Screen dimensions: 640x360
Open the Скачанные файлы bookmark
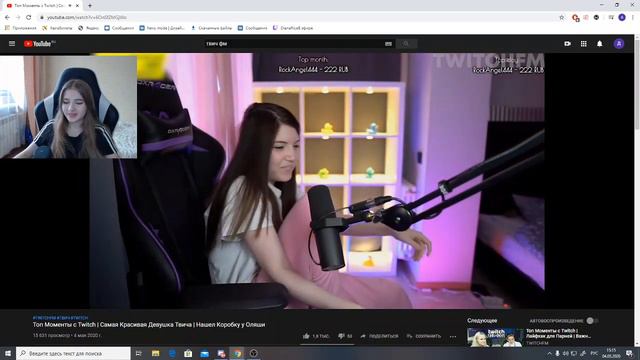tap(211, 28)
